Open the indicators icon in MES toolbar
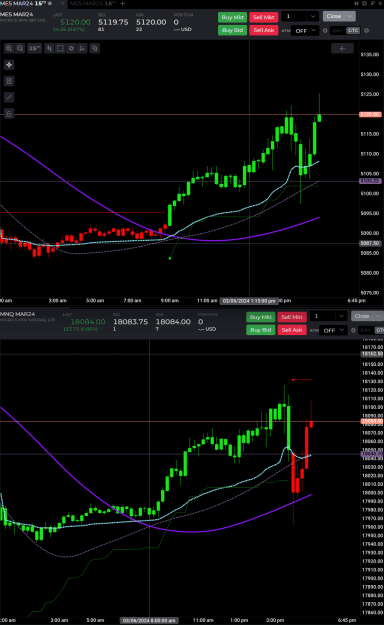The height and width of the screenshot is (625, 384). tap(82, 48)
